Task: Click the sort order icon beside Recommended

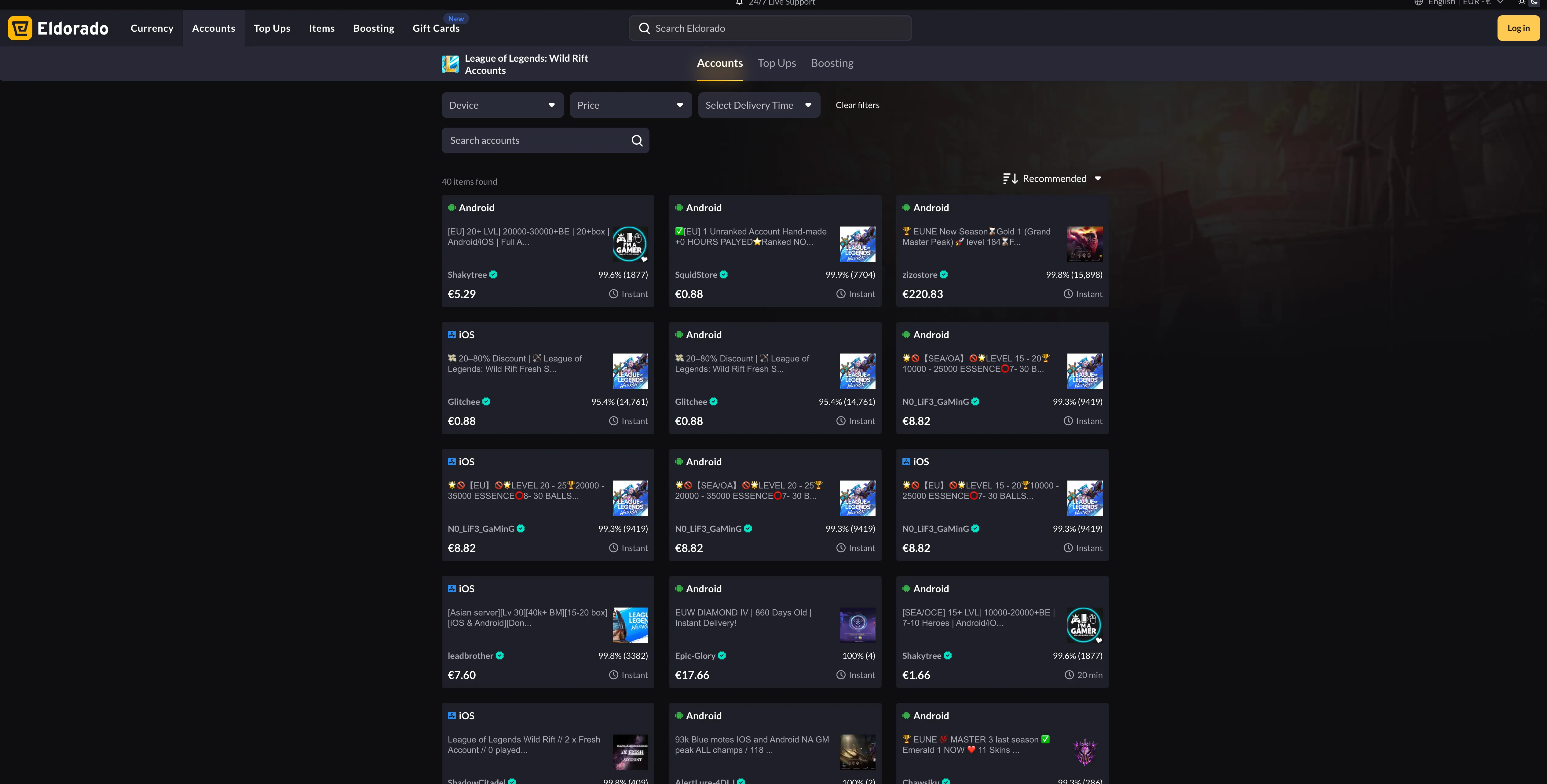Action: coord(1010,178)
